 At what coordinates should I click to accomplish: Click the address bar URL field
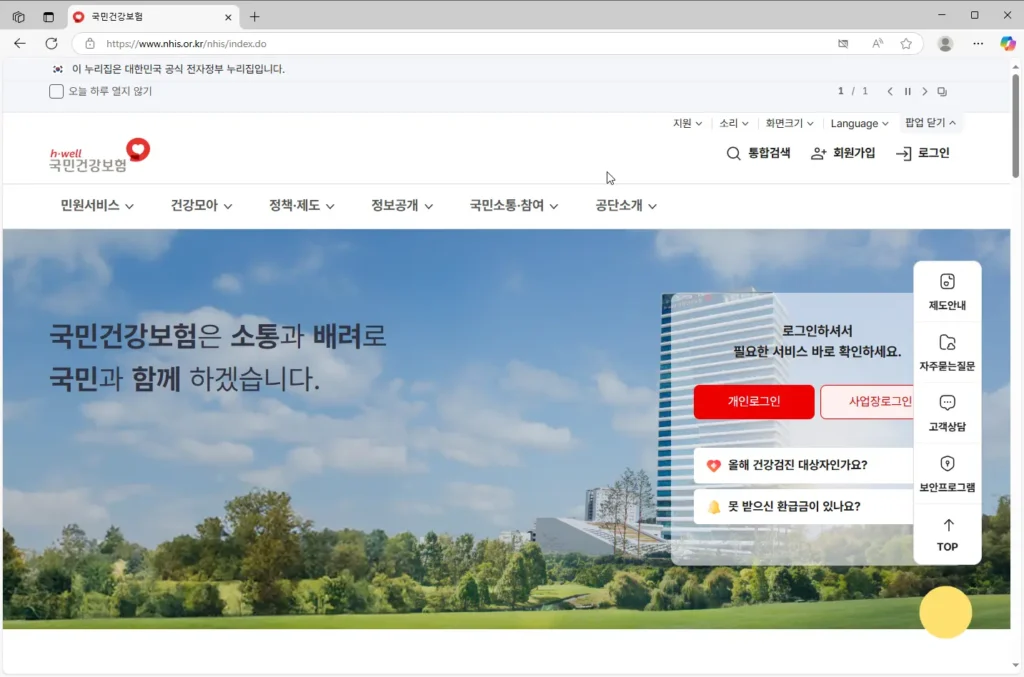pyautogui.click(x=457, y=44)
